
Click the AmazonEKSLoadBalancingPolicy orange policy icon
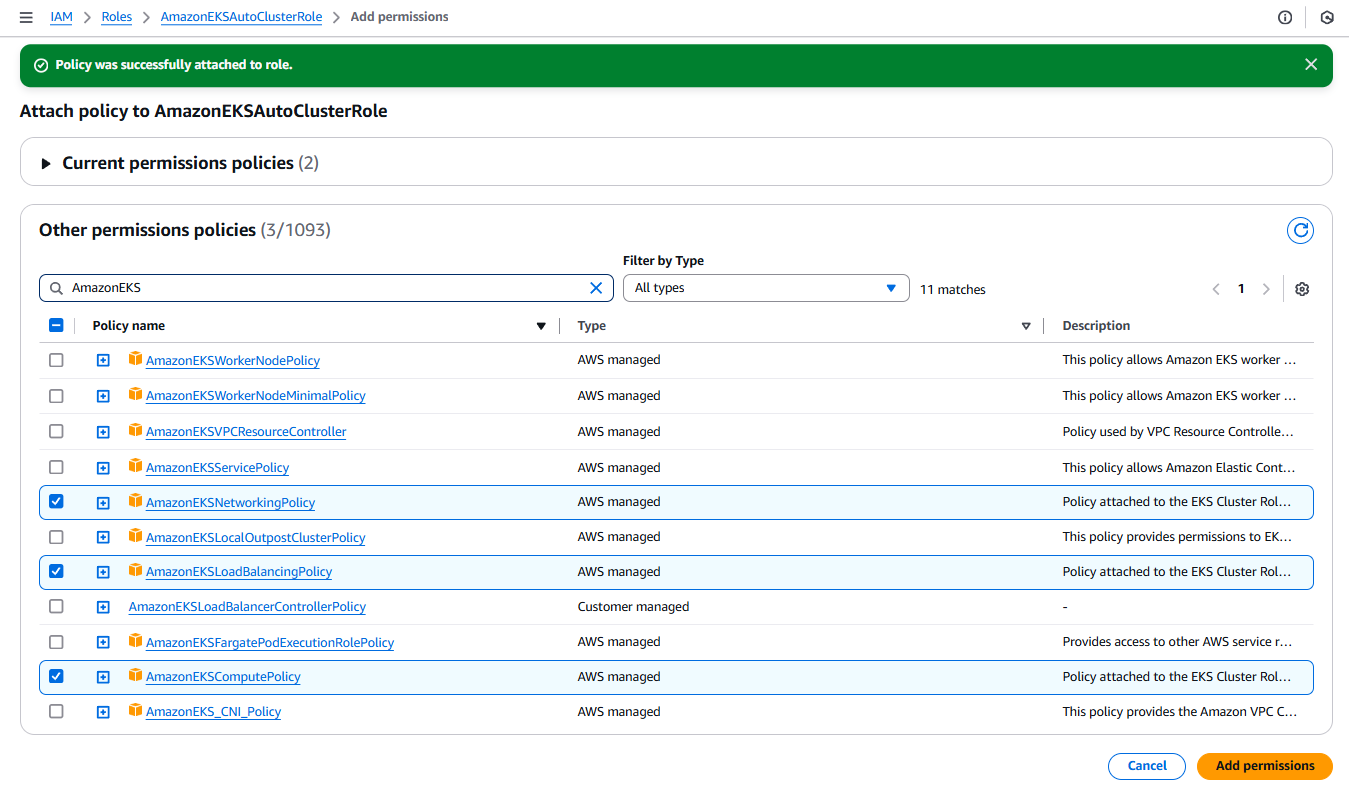click(x=135, y=571)
